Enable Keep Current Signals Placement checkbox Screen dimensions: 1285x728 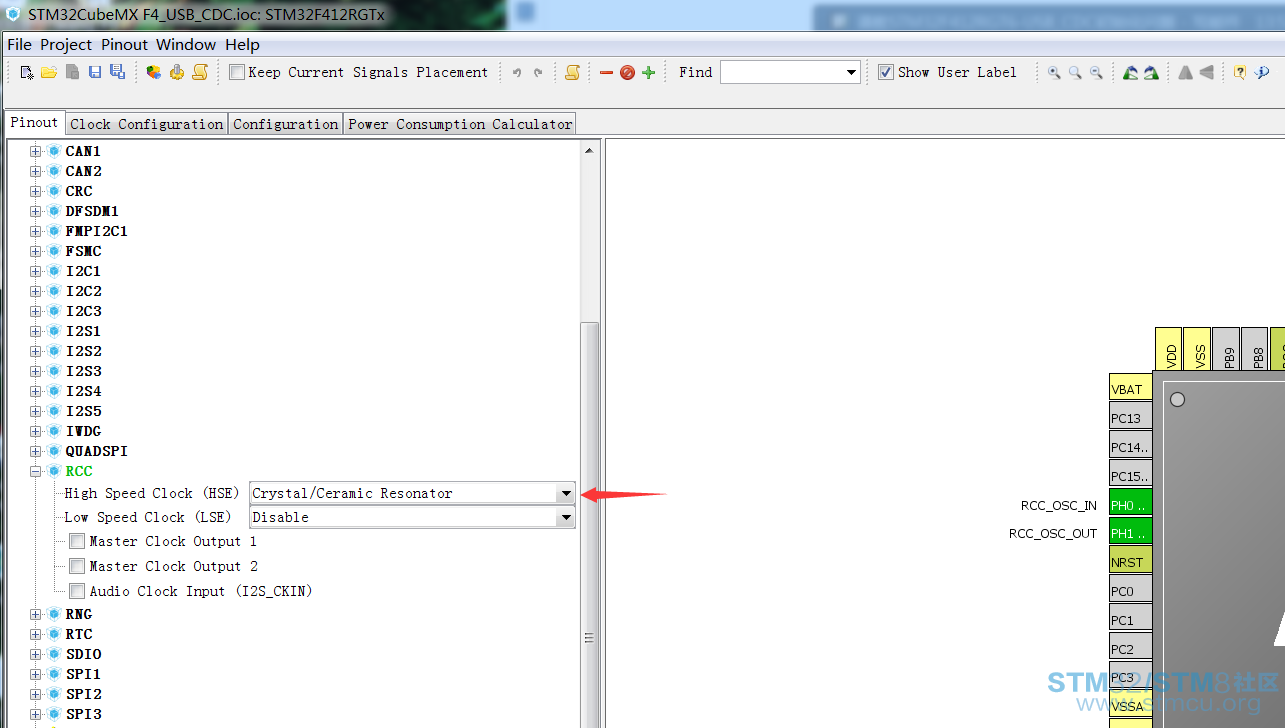point(236,72)
